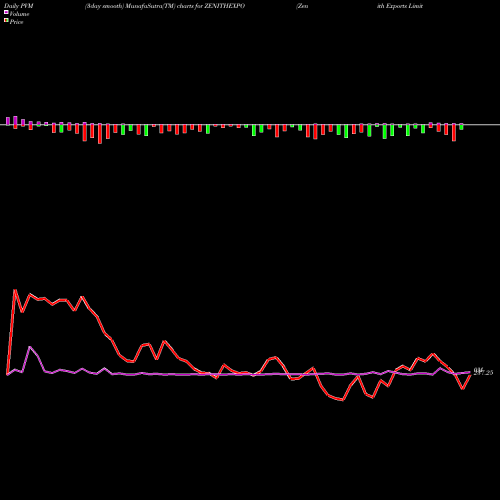
Task: Click the price value label at line end
Action: pos(483,373)
